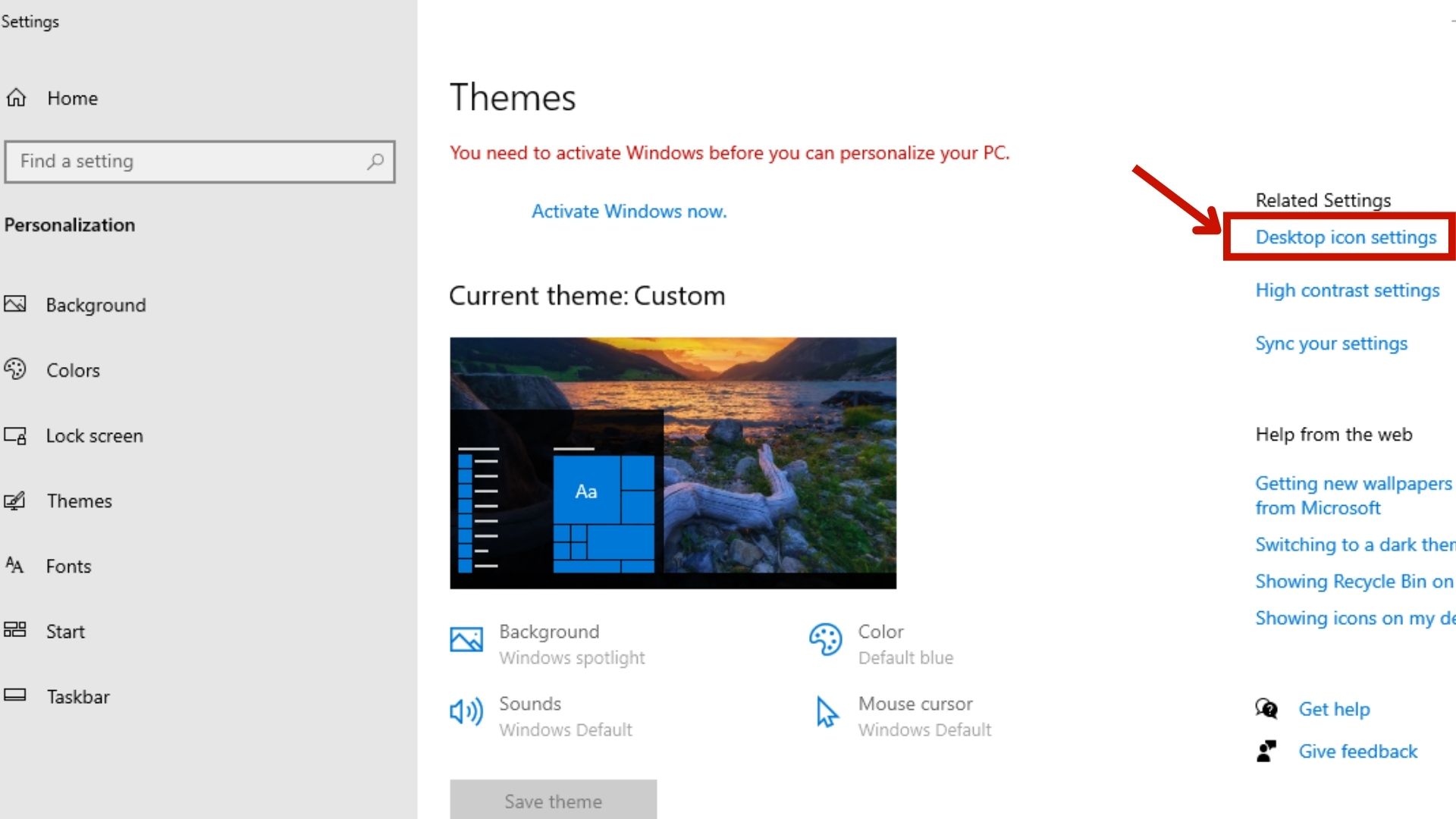Open Desktop icon settings link
Viewport: 1456px width, 819px height.
pyautogui.click(x=1345, y=237)
